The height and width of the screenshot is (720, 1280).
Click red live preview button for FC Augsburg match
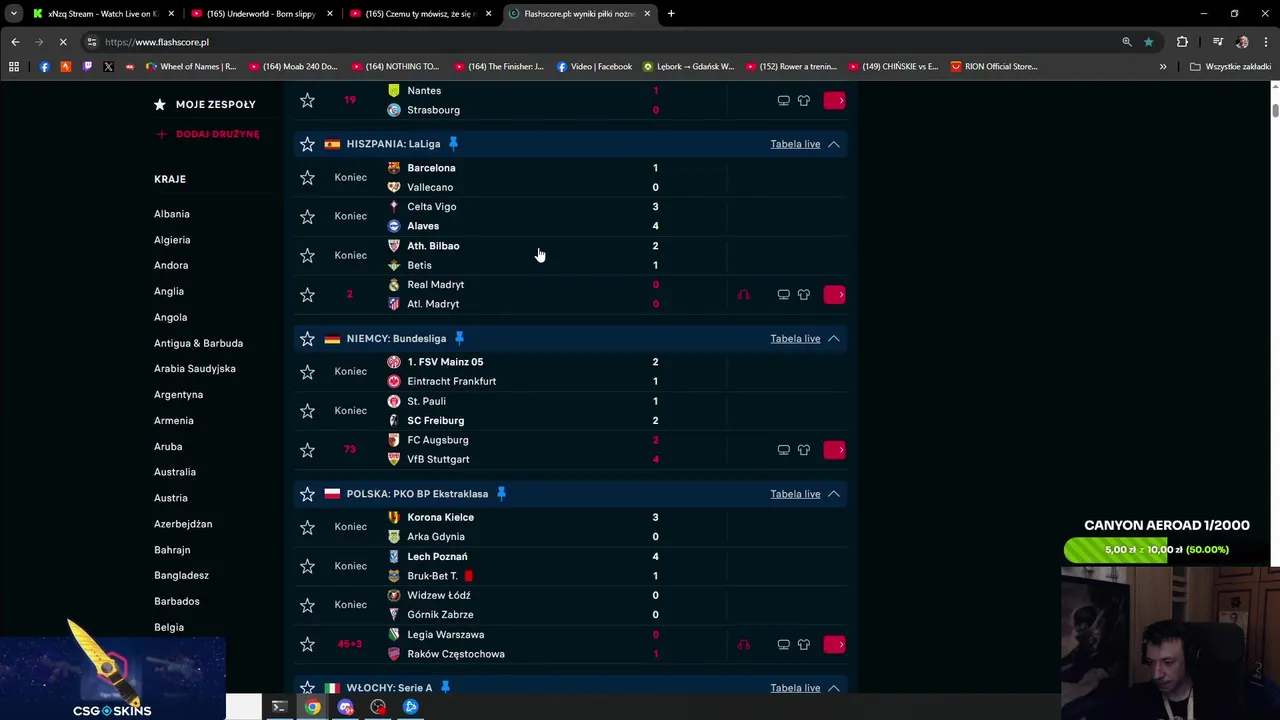835,450
